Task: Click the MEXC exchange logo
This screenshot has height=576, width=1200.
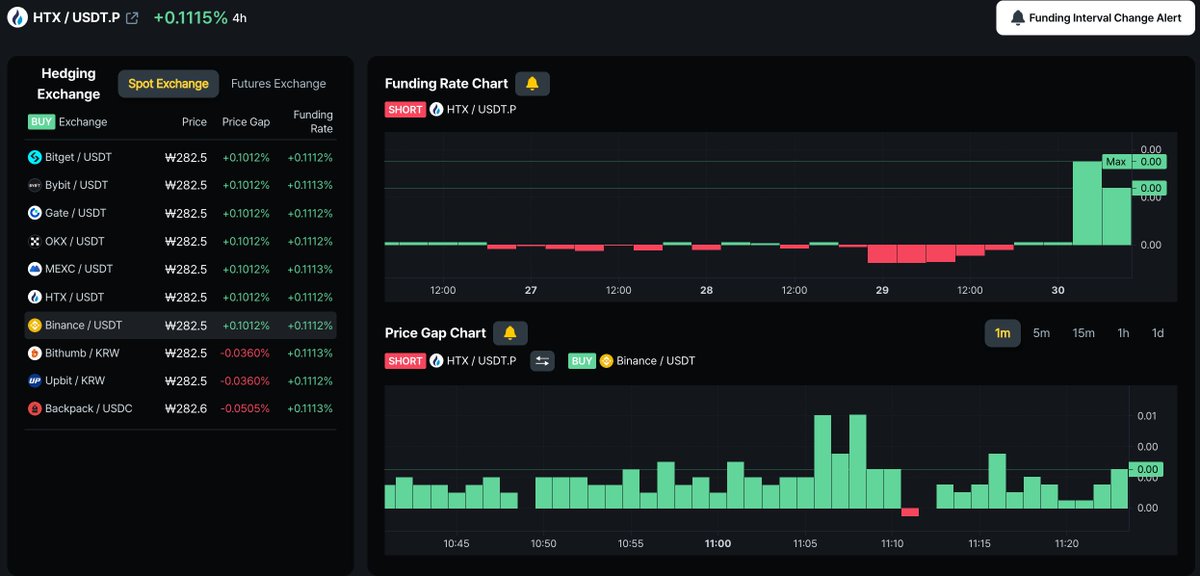Action: (x=34, y=269)
